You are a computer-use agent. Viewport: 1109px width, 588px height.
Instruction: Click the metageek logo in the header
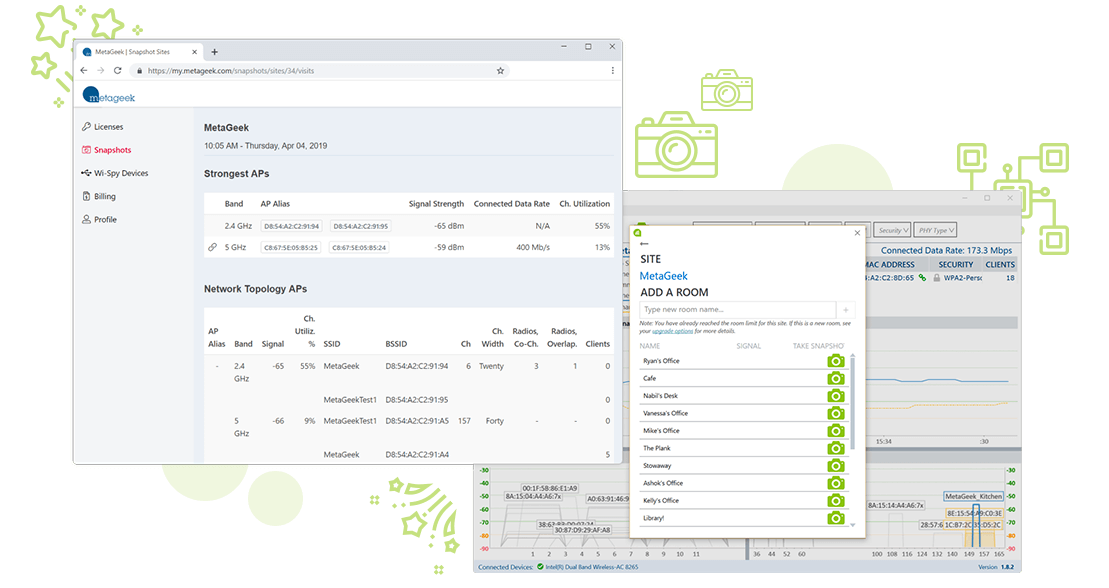108,96
